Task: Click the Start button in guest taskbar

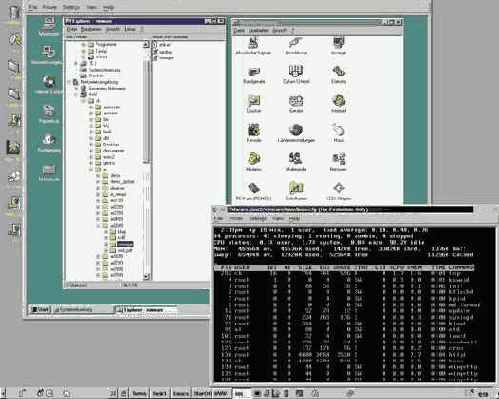Action: (40, 309)
